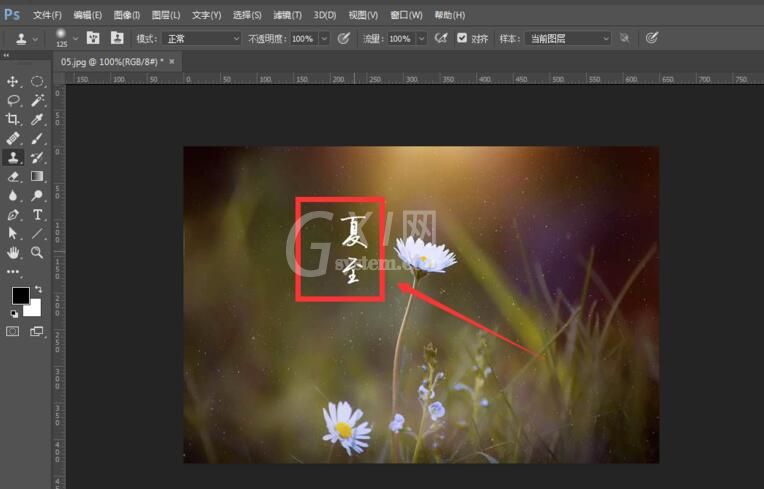The height and width of the screenshot is (489, 764).
Task: Select the Clone Stamp tool in toolbox
Action: click(x=13, y=157)
